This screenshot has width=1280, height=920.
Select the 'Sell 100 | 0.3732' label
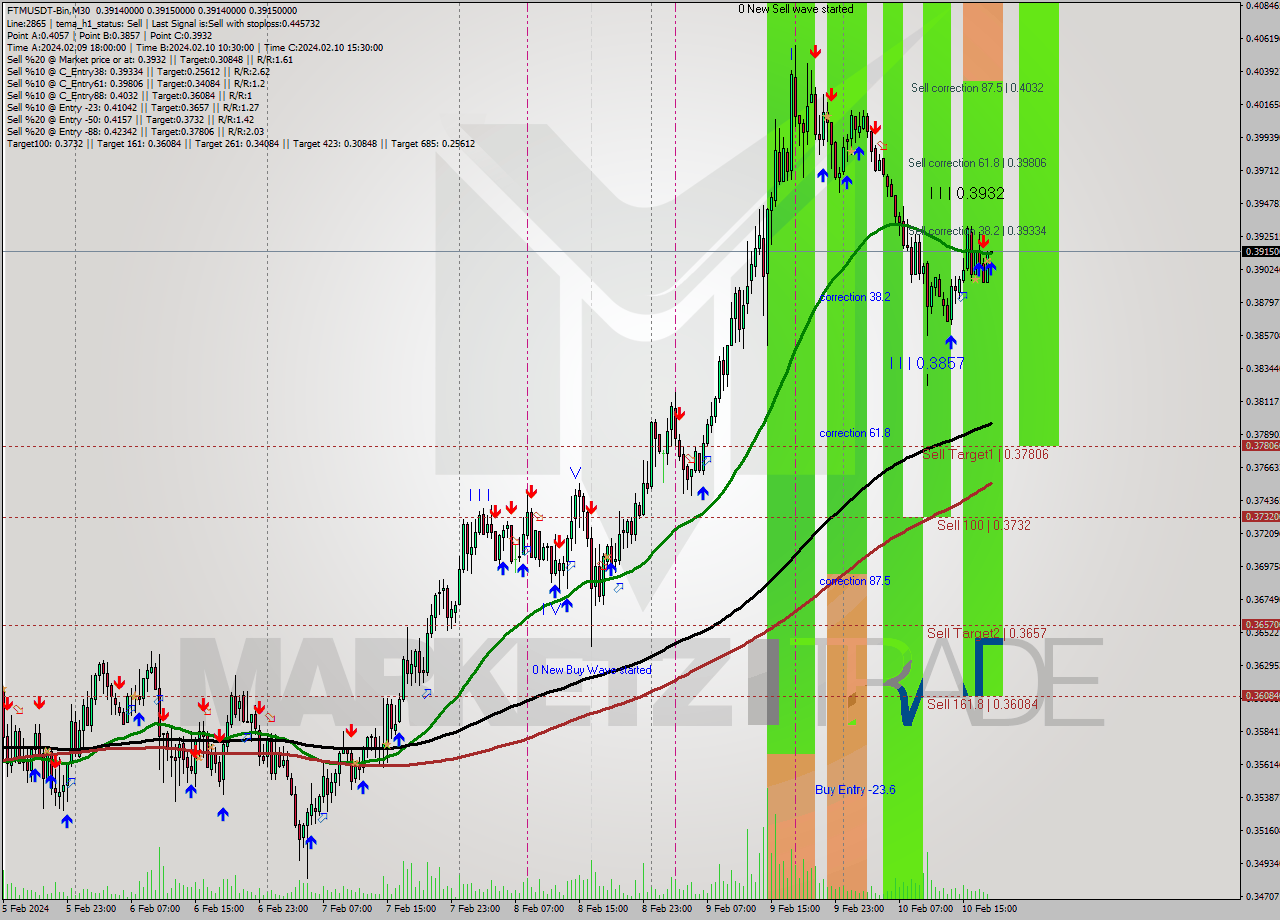[984, 525]
